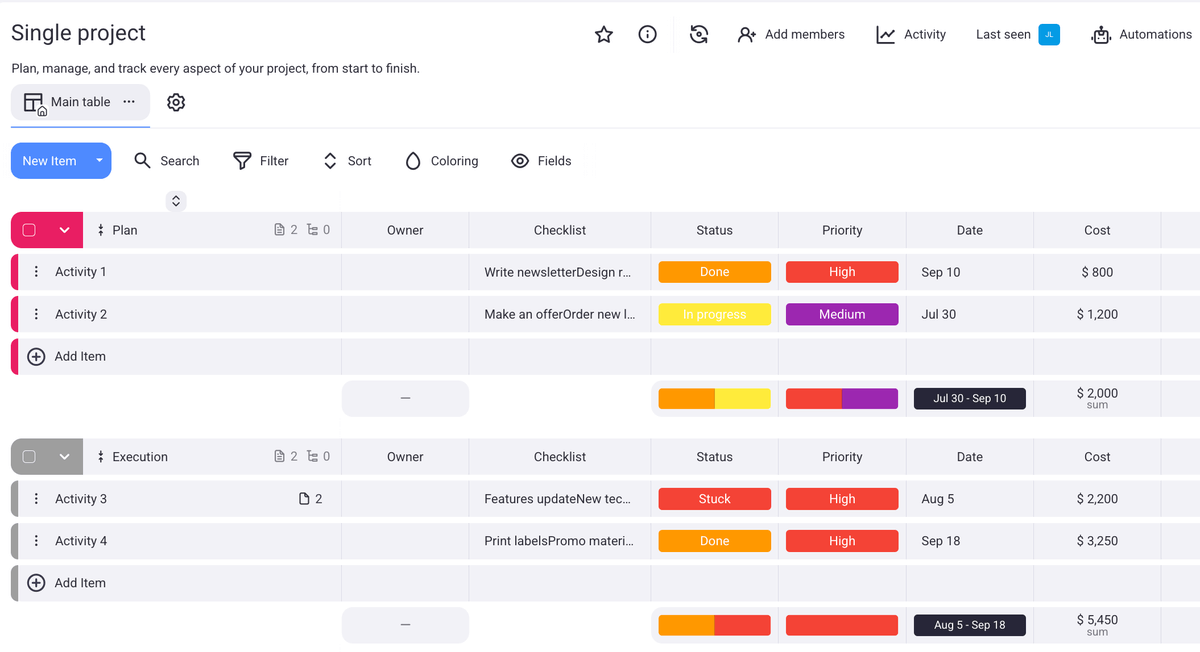Open the New Item dropdown arrow

(99, 161)
